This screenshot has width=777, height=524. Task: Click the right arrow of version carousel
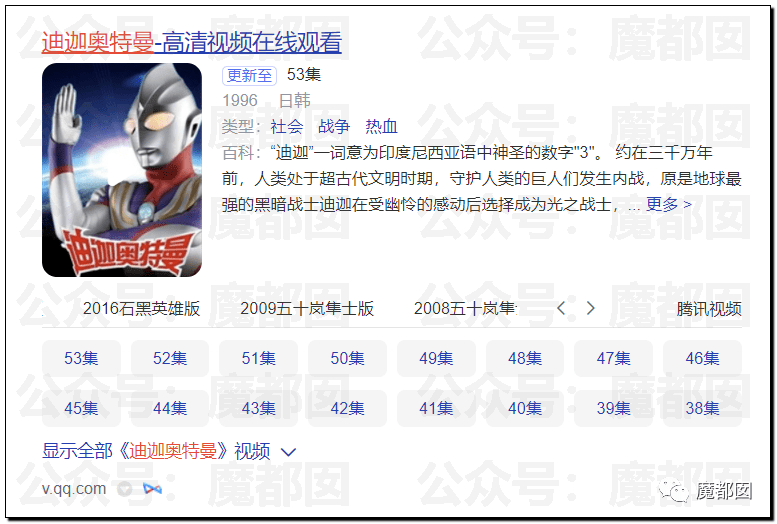click(x=590, y=308)
